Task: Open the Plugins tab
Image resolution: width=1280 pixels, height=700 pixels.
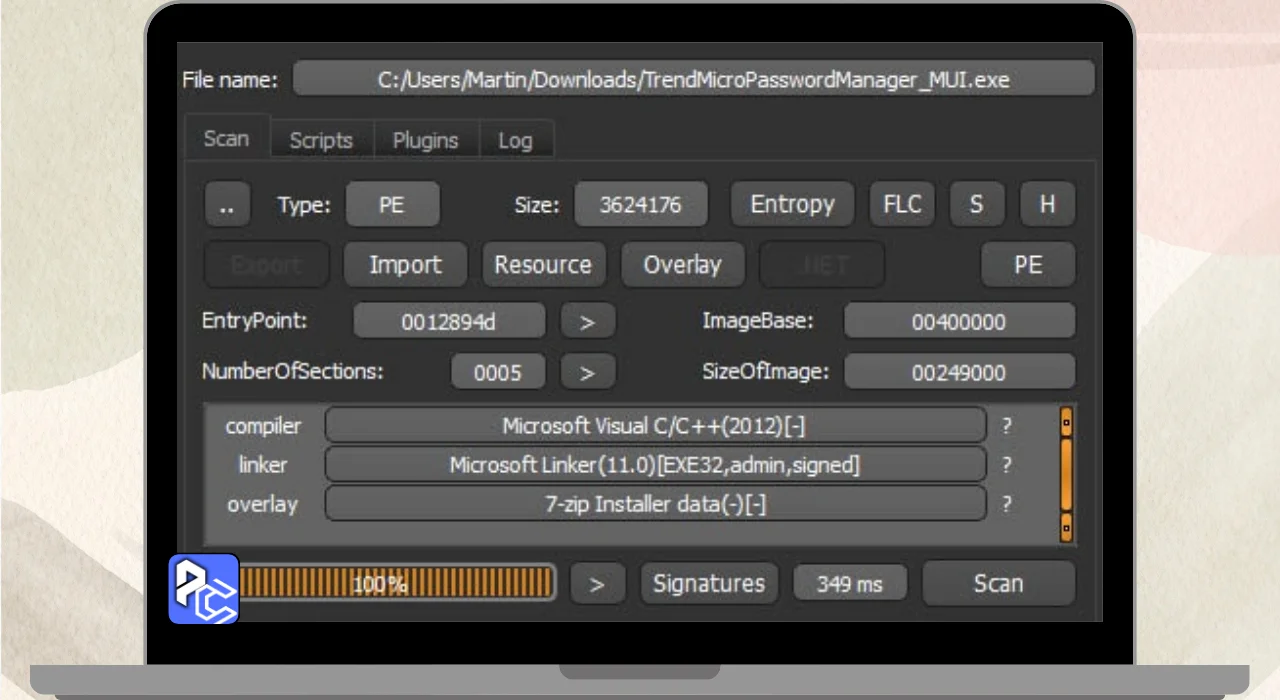Action: click(425, 141)
